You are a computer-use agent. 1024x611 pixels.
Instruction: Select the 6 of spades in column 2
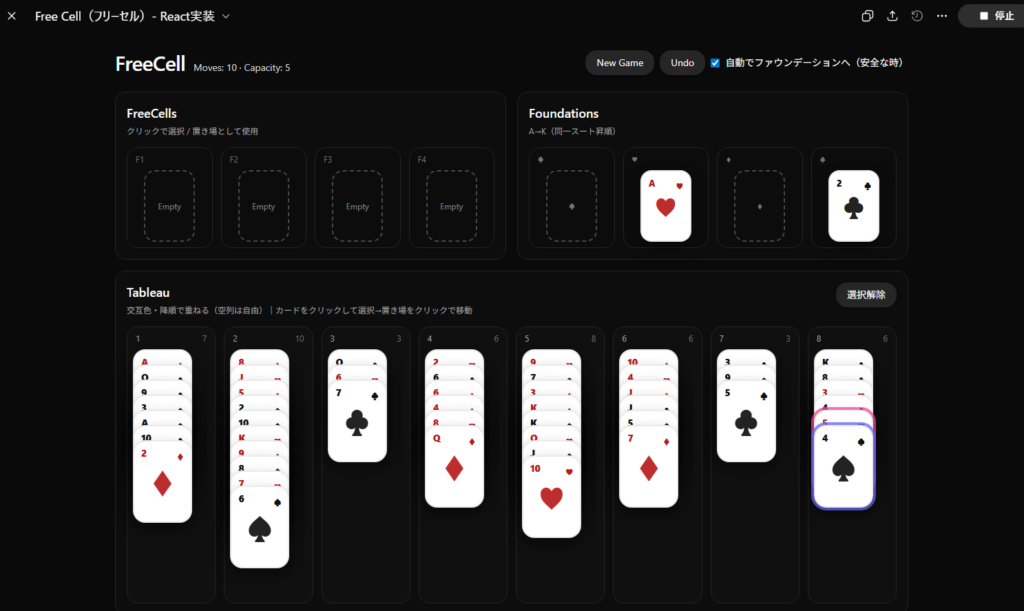pos(259,527)
